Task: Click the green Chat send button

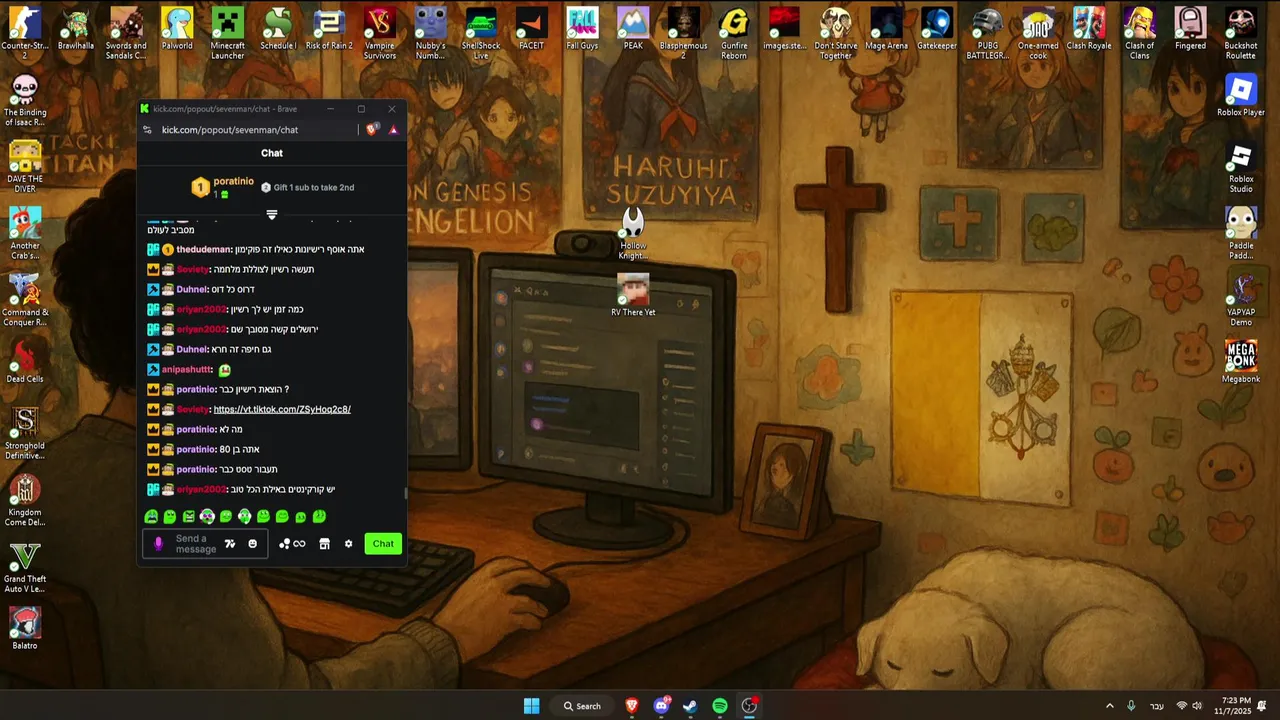Action: (383, 544)
